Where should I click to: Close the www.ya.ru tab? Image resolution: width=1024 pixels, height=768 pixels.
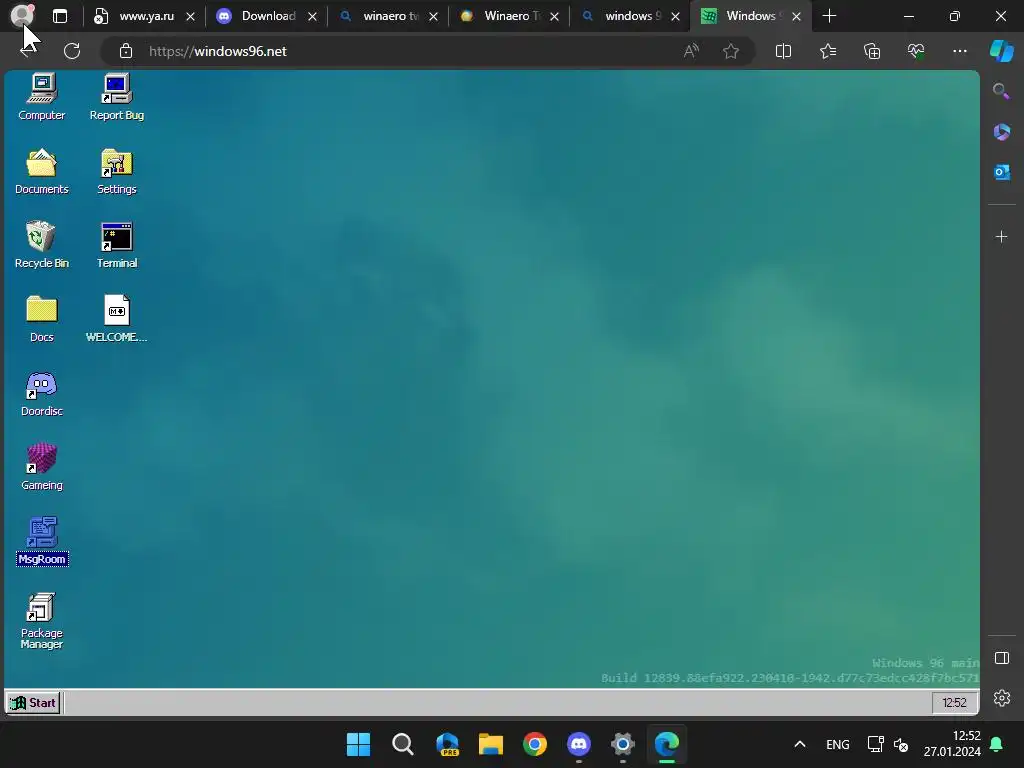point(190,16)
